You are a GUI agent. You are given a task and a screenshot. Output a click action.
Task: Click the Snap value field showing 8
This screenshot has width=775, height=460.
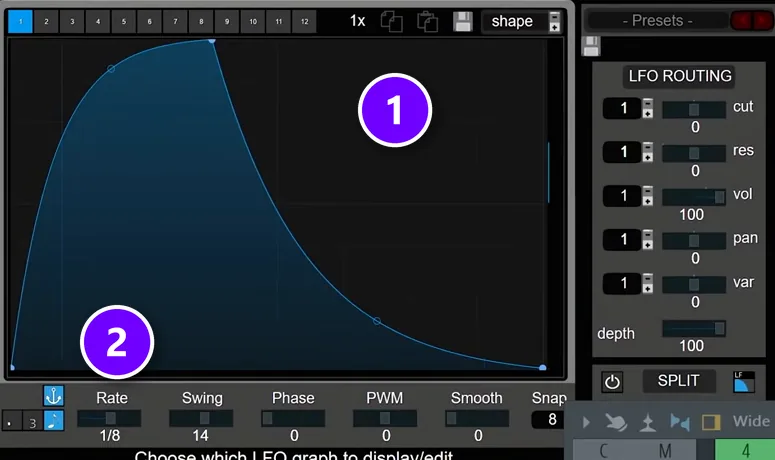548,419
